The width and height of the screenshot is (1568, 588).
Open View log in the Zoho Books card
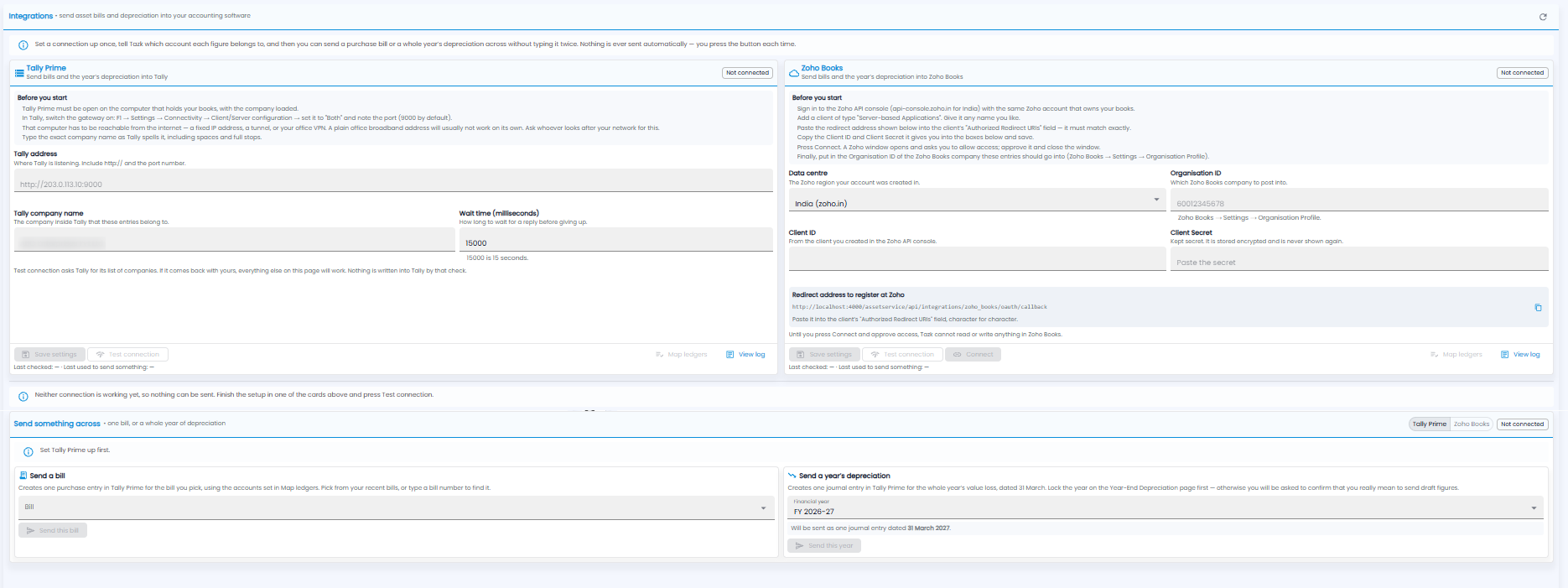click(x=1520, y=355)
